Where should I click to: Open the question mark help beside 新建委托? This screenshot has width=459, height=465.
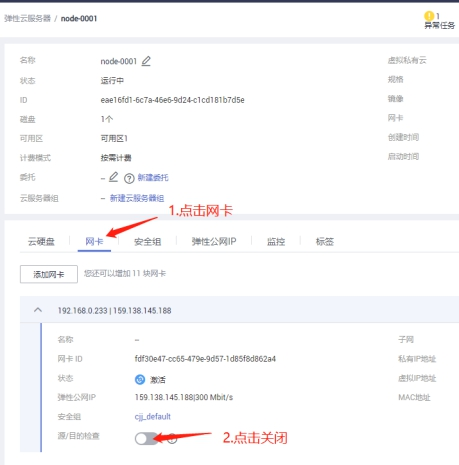click(129, 179)
